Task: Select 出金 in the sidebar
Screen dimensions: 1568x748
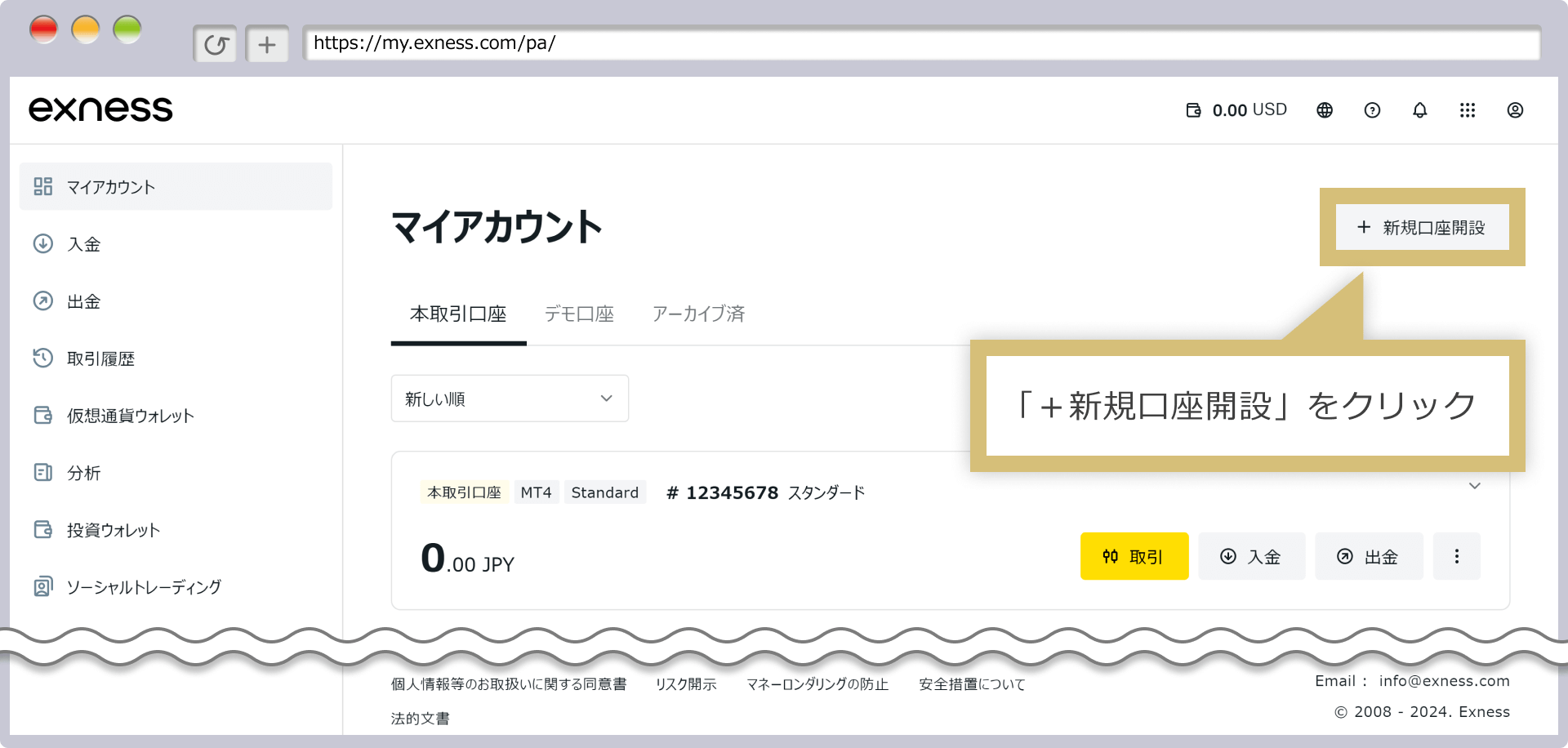Action: tap(176, 301)
